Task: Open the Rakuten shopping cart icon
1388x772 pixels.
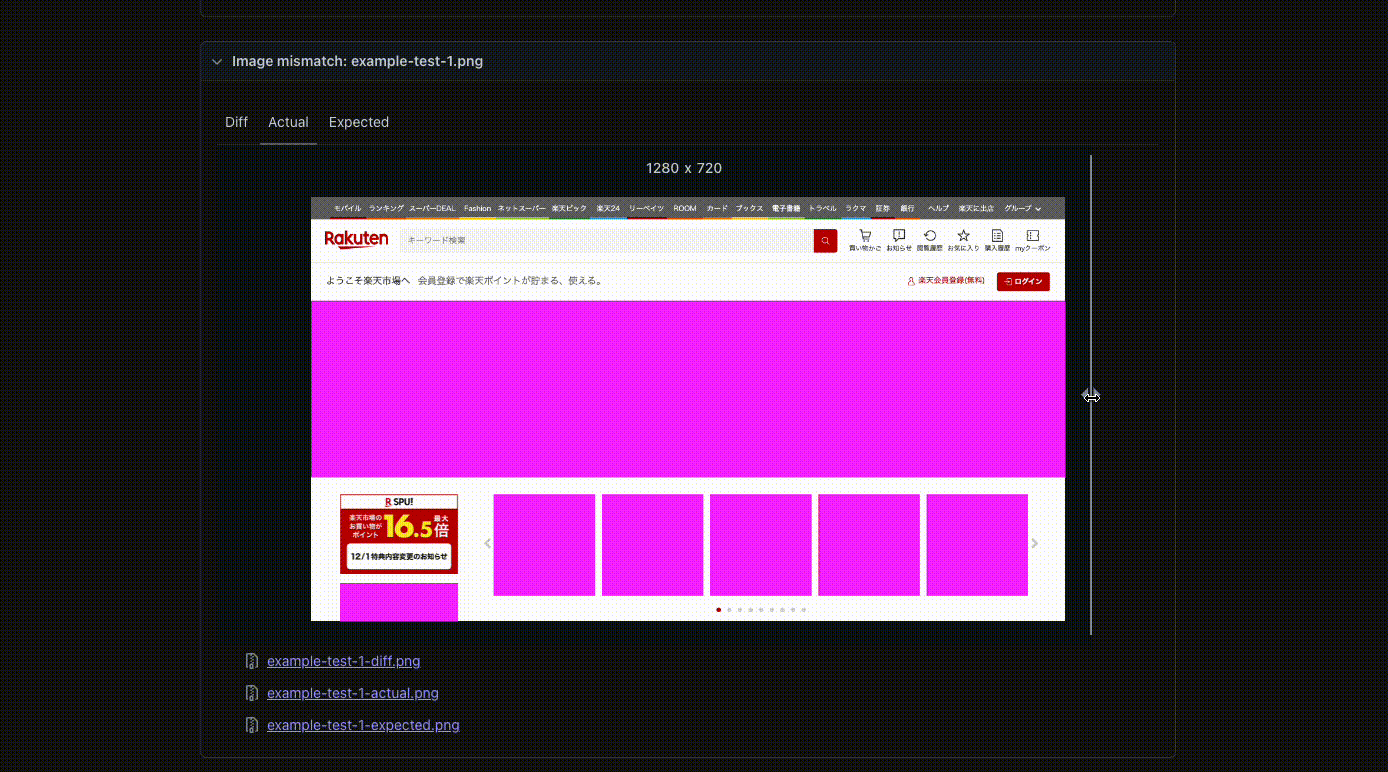Action: click(x=865, y=236)
